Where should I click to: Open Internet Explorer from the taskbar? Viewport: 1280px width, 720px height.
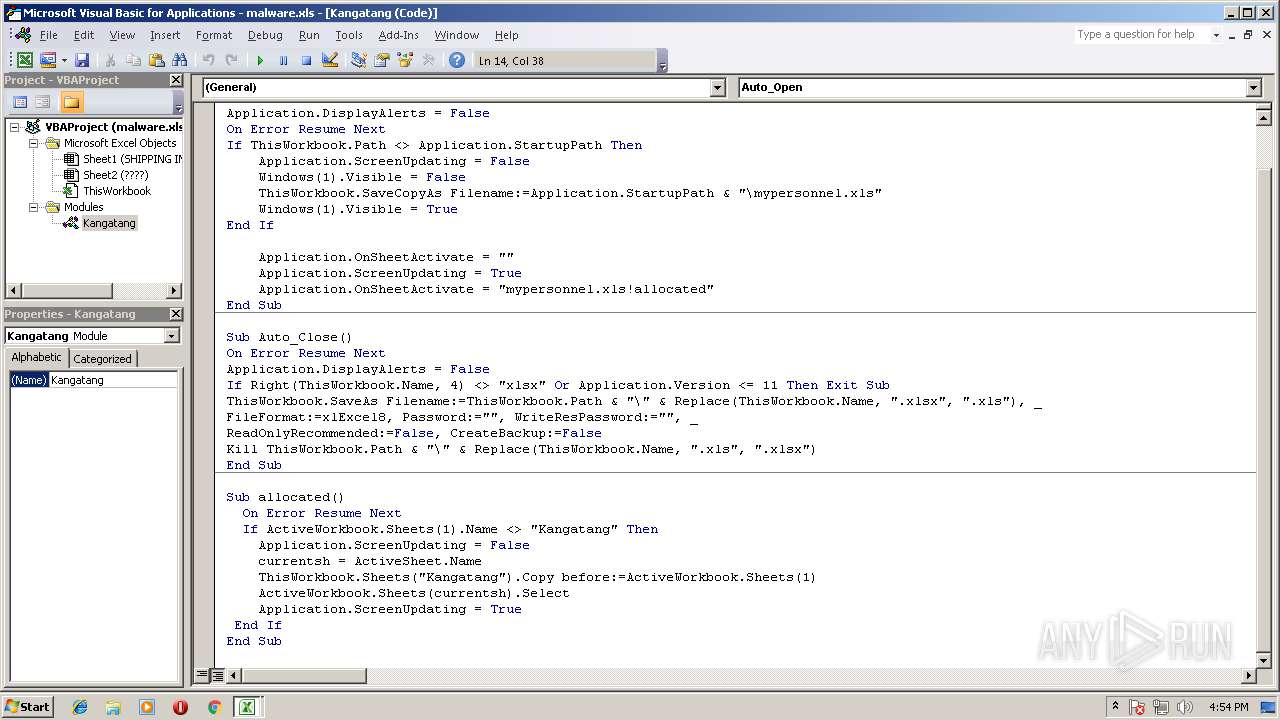tap(80, 707)
